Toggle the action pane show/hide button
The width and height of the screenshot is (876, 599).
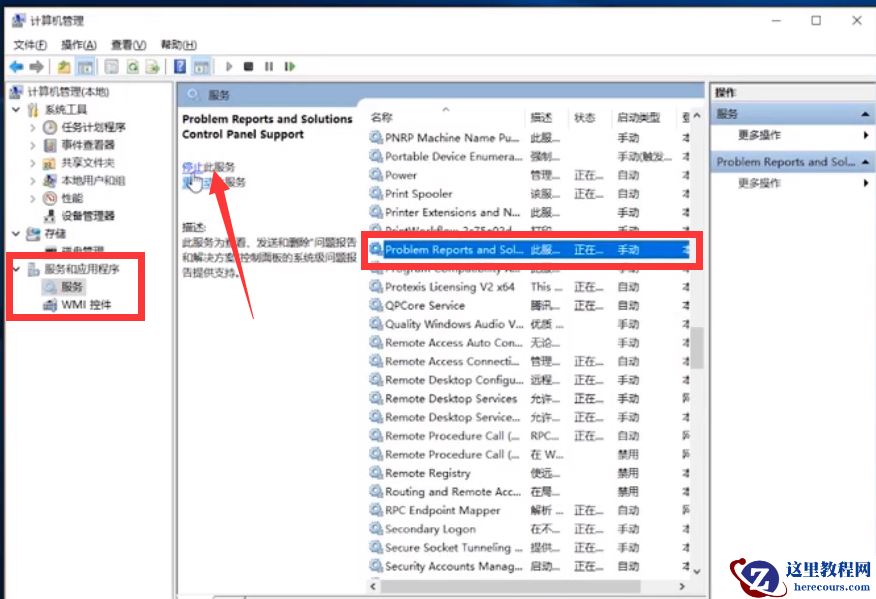[201, 67]
